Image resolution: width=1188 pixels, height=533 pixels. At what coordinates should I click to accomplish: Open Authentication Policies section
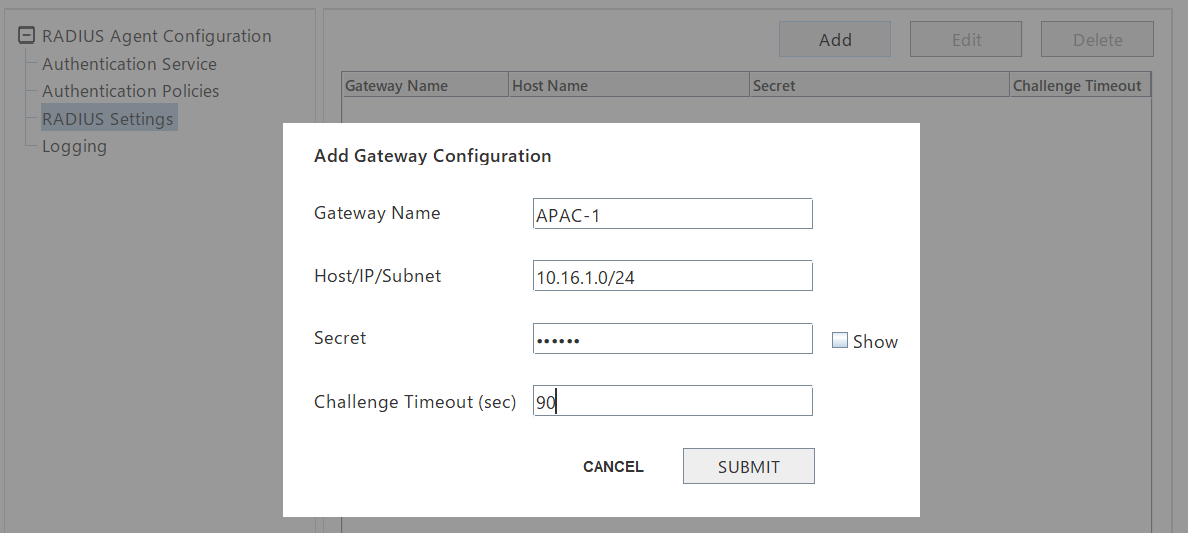[x=130, y=91]
